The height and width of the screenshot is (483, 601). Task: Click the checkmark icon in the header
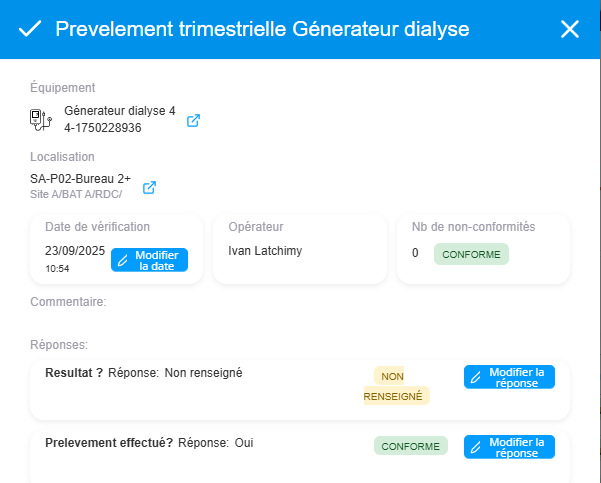[30, 28]
